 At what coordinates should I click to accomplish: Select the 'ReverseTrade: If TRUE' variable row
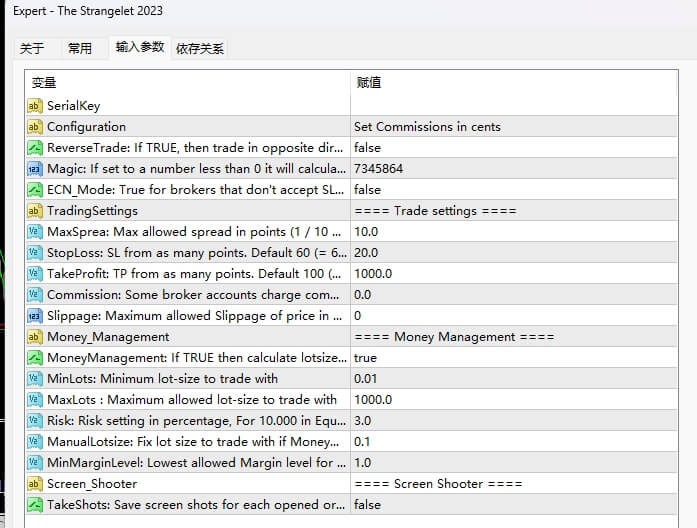pyautogui.click(x=195, y=148)
